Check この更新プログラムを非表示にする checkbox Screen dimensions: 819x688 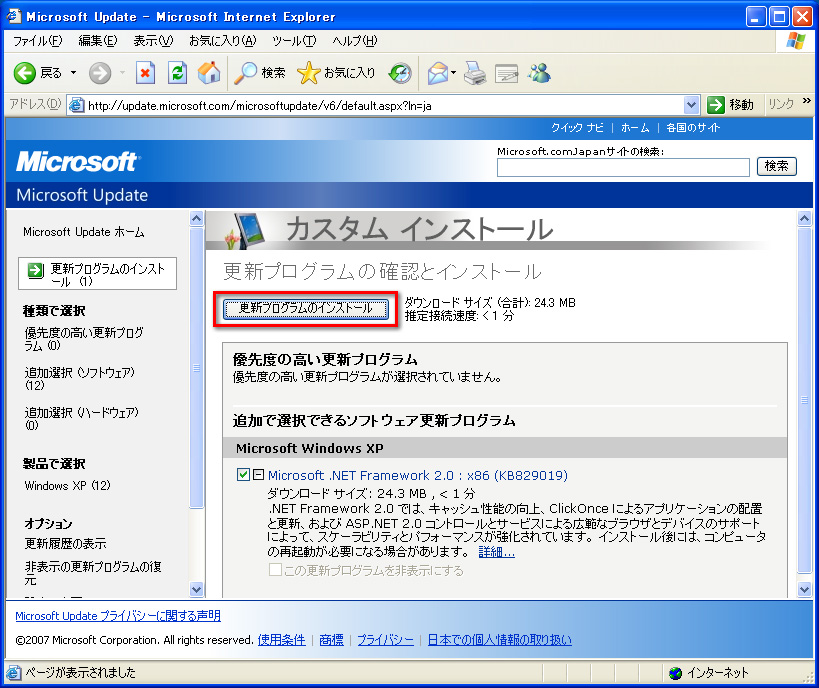pos(275,569)
